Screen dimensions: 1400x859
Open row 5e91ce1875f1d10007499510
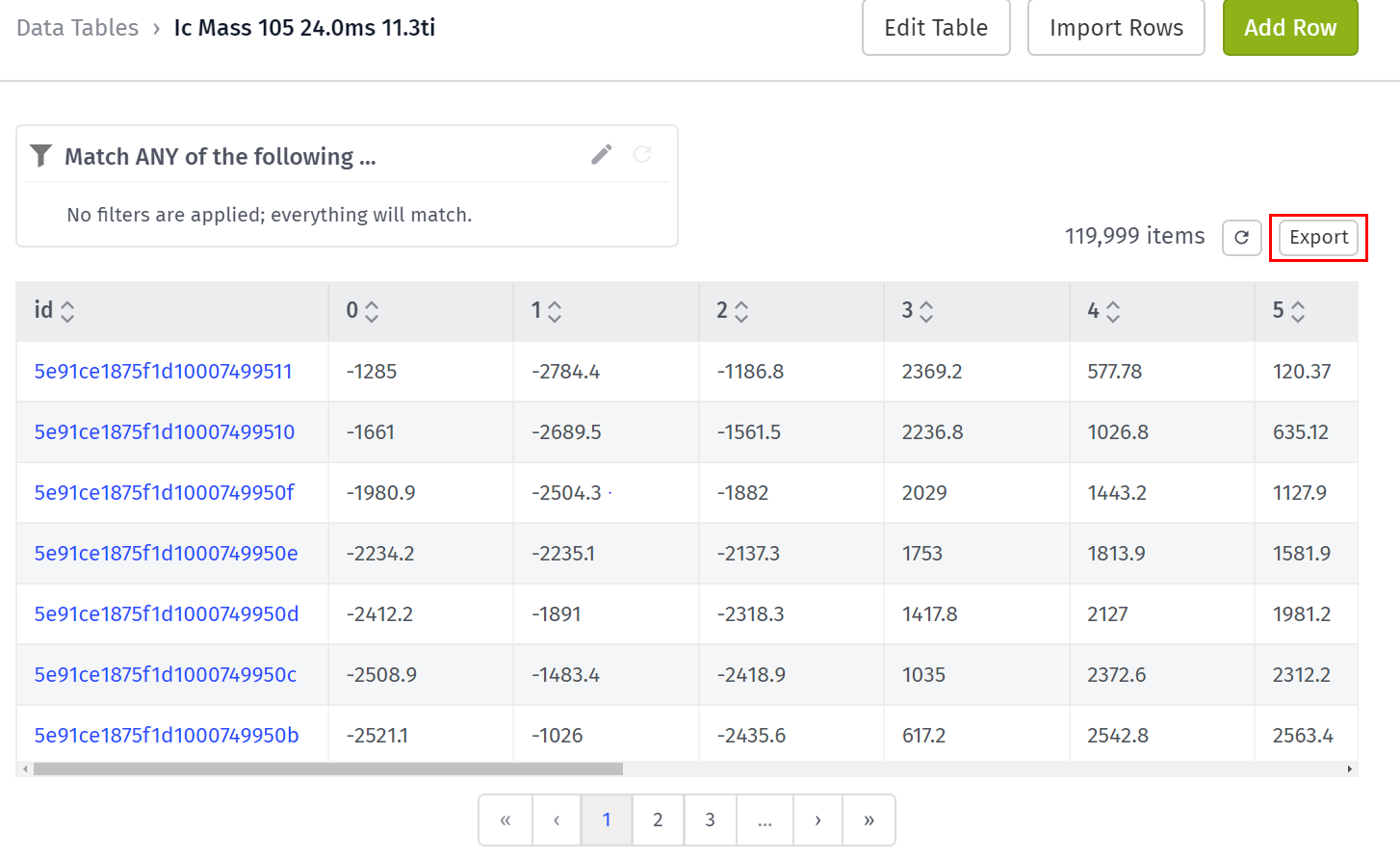165,432
